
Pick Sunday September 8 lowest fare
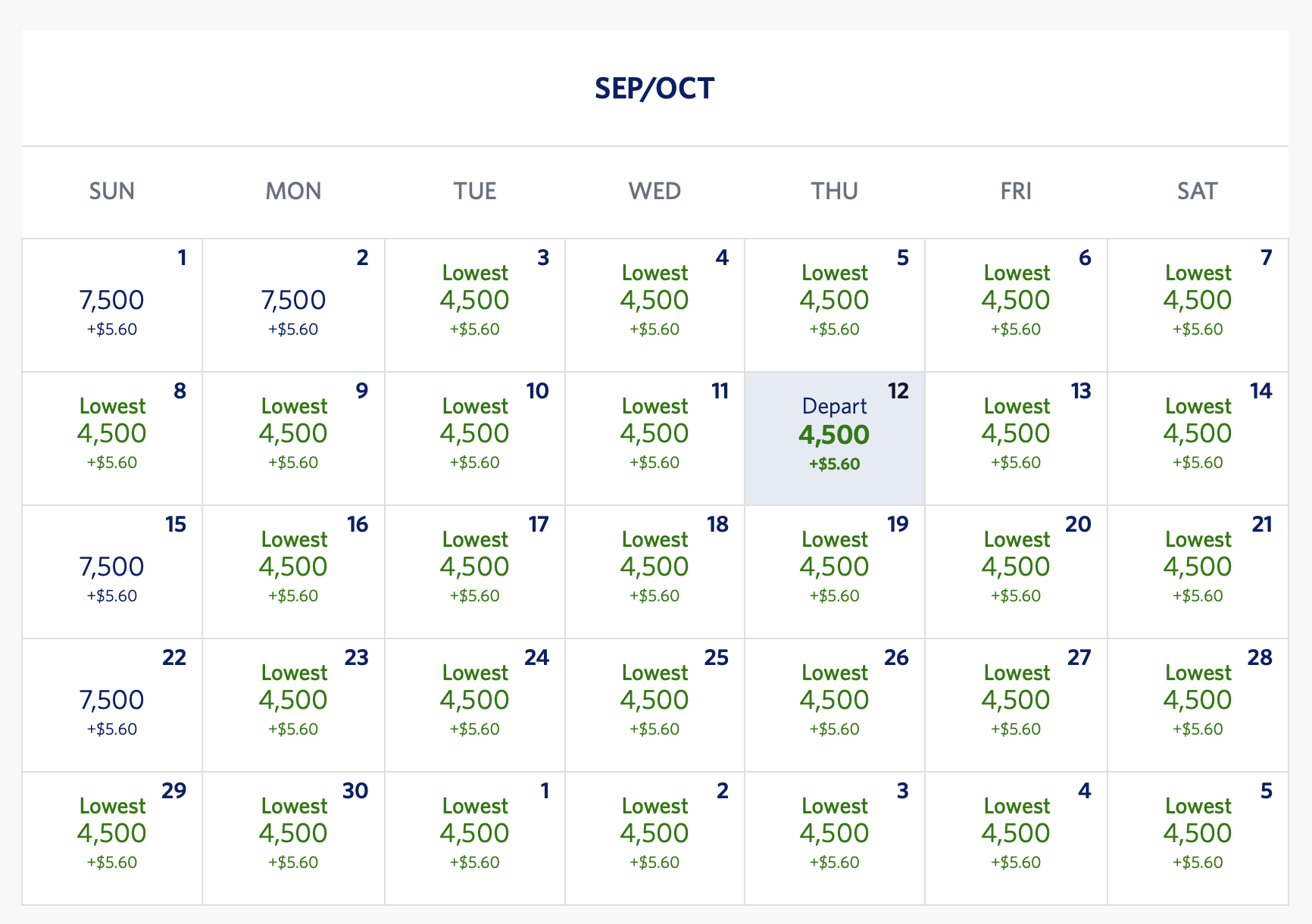[x=112, y=439]
